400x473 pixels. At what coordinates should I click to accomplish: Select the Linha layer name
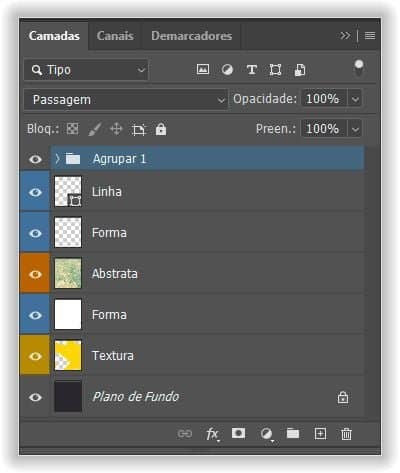[107, 192]
